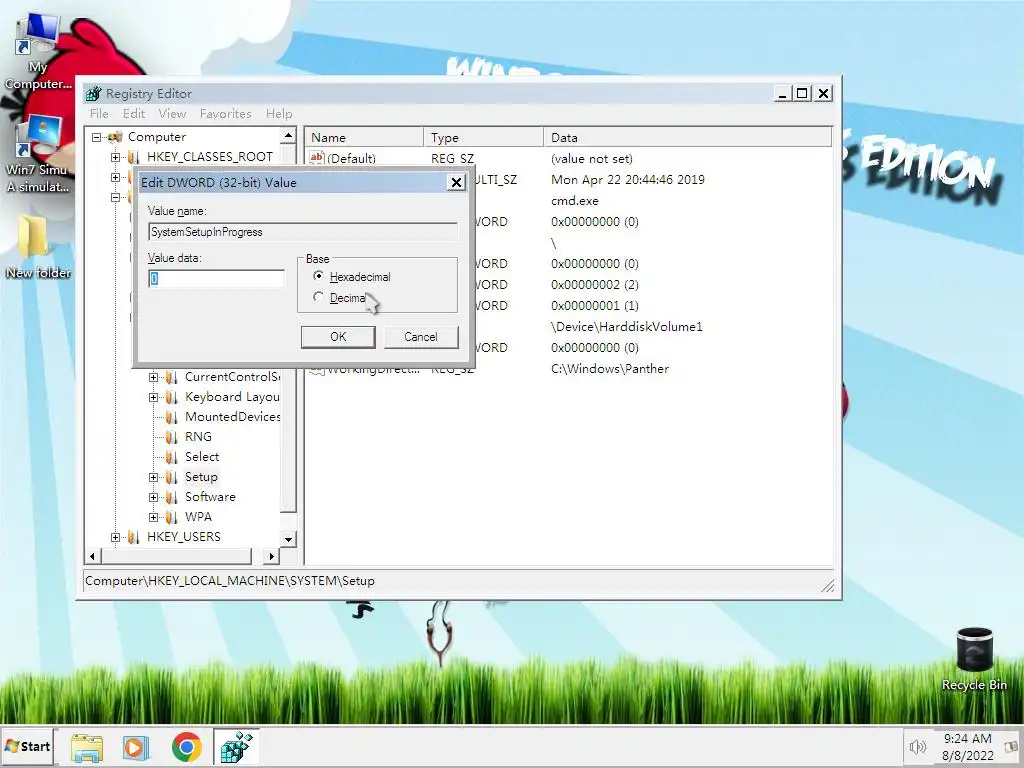
Task: Click tree scrollbar up arrow
Action: click(x=288, y=136)
